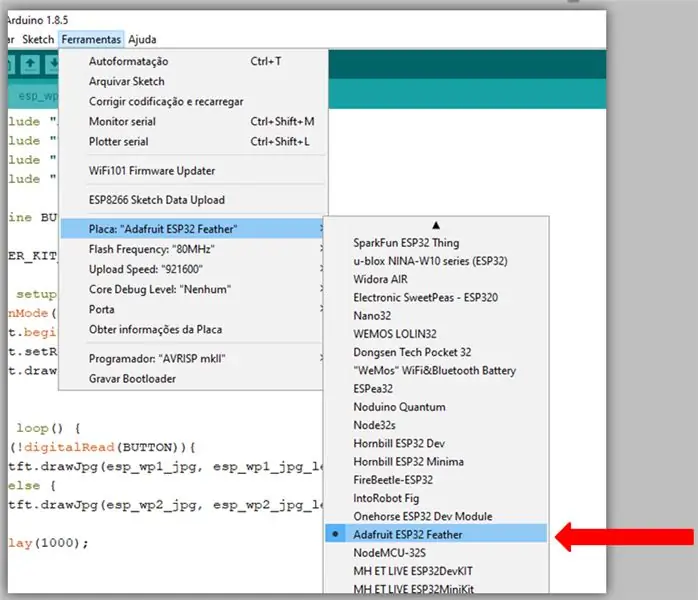This screenshot has width=698, height=600.
Task: Expand the Core Debug Level submenu
Action: click(193, 289)
